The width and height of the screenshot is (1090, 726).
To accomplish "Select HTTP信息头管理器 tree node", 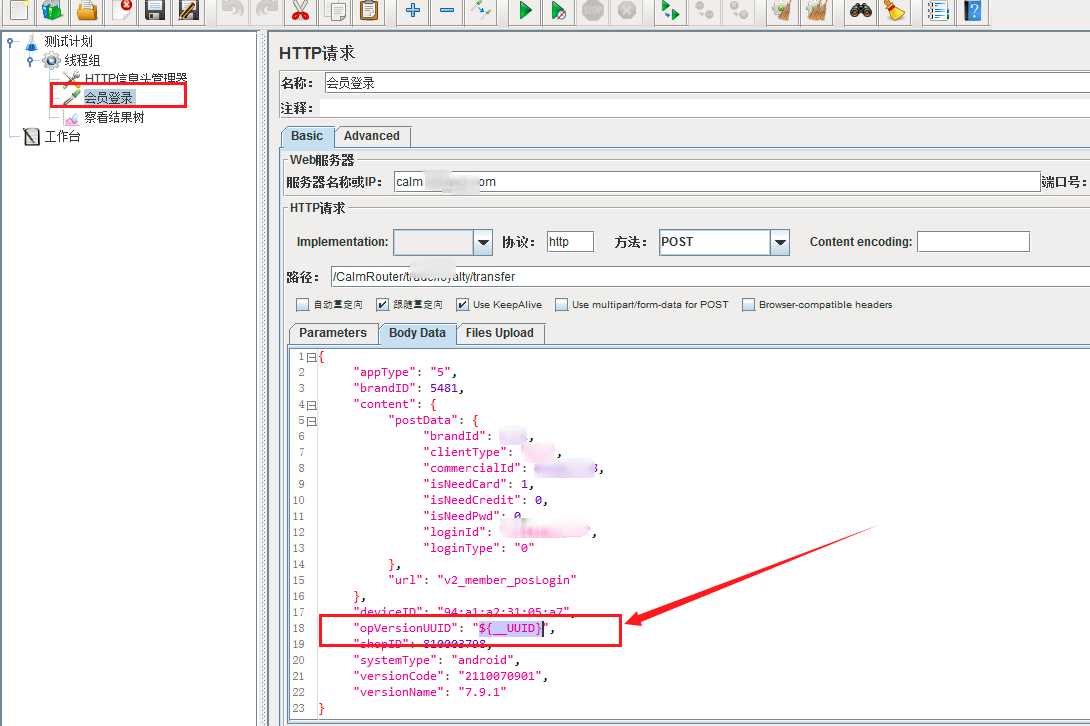I will (136, 79).
